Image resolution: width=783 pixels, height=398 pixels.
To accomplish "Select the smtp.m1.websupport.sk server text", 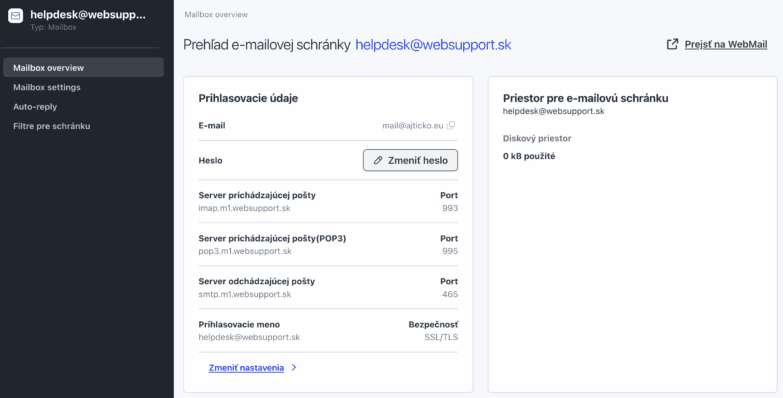I will [x=245, y=294].
